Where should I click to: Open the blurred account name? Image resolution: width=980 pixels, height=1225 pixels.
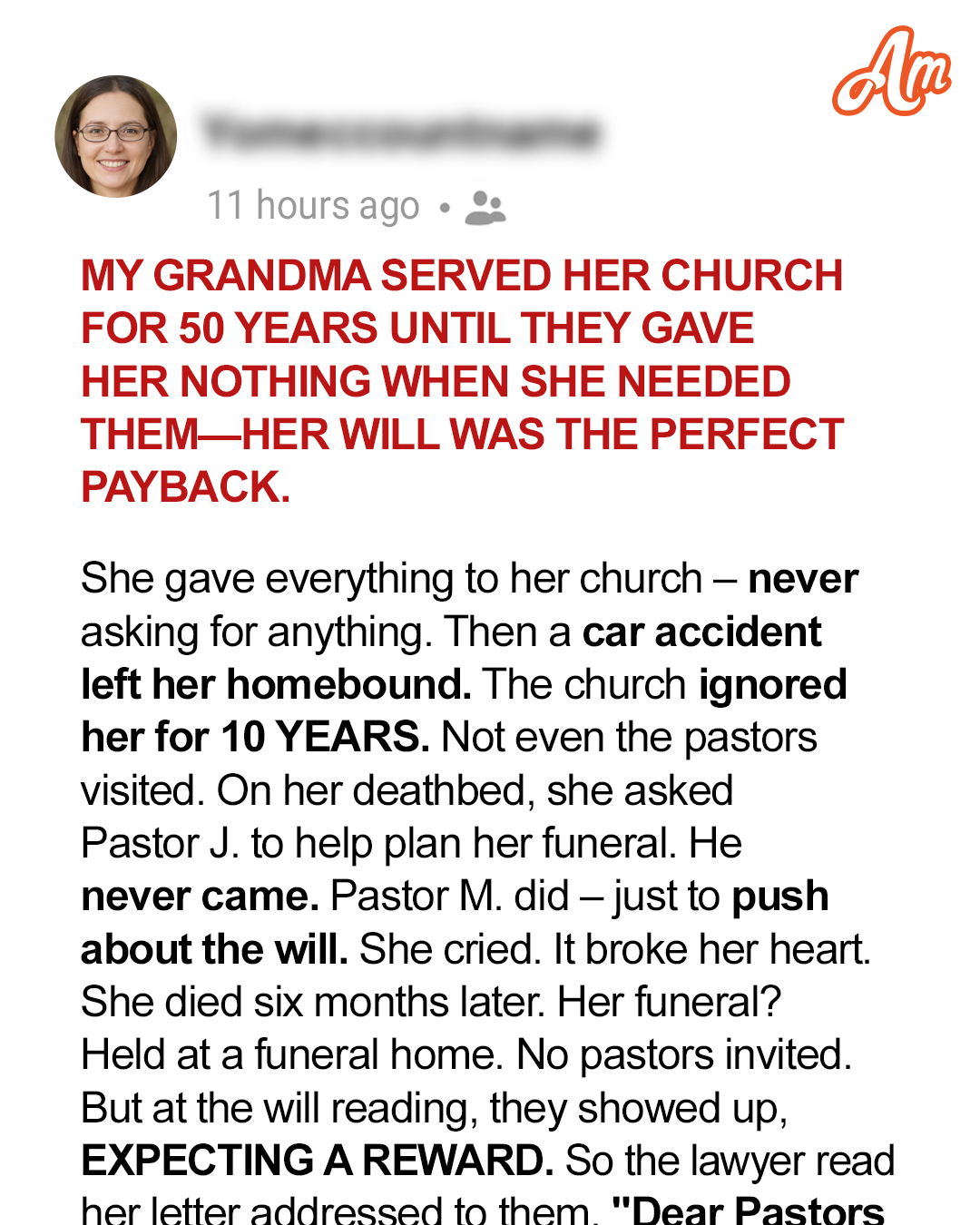pos(401,132)
